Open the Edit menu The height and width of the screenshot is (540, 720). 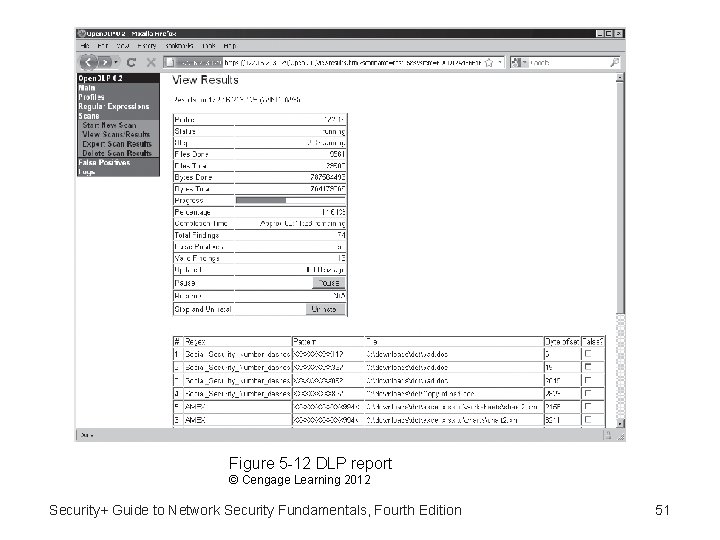click(103, 45)
